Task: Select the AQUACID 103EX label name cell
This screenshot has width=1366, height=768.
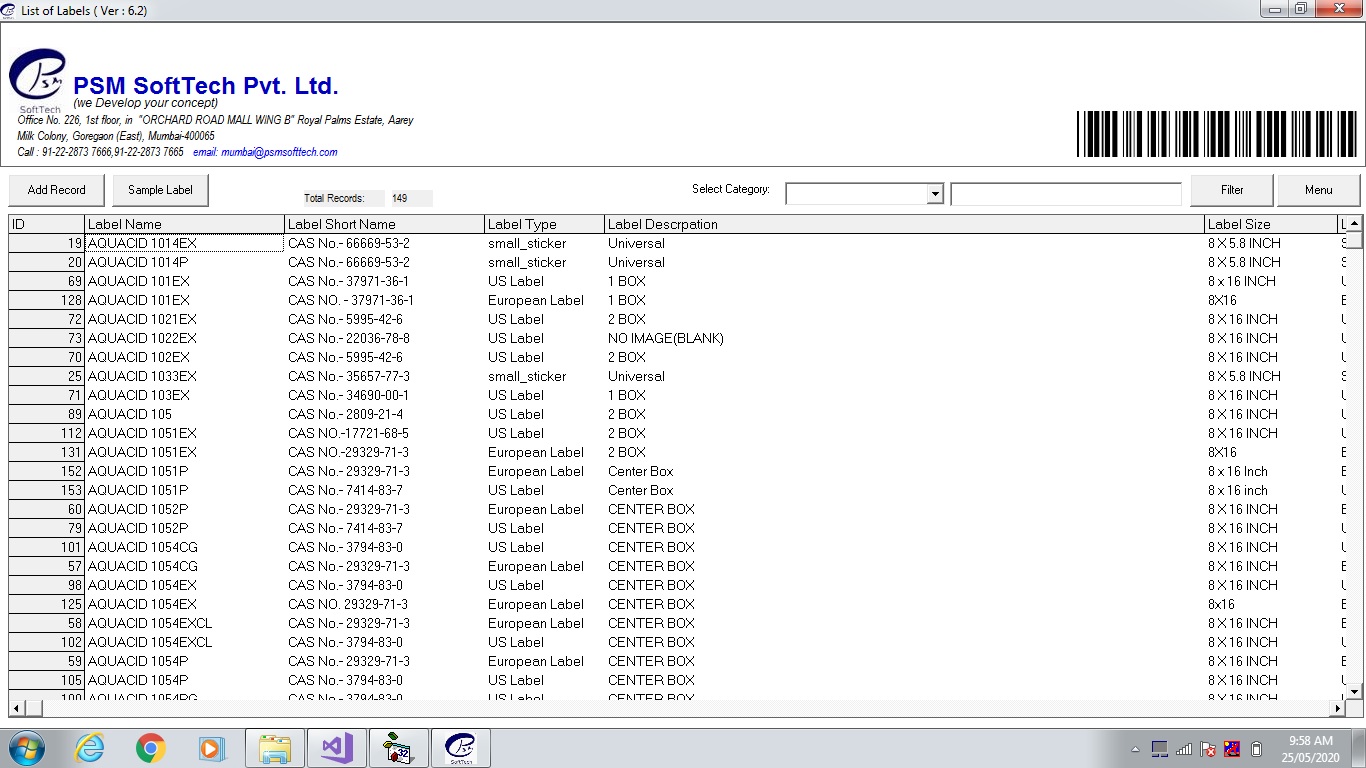Action: pos(185,395)
